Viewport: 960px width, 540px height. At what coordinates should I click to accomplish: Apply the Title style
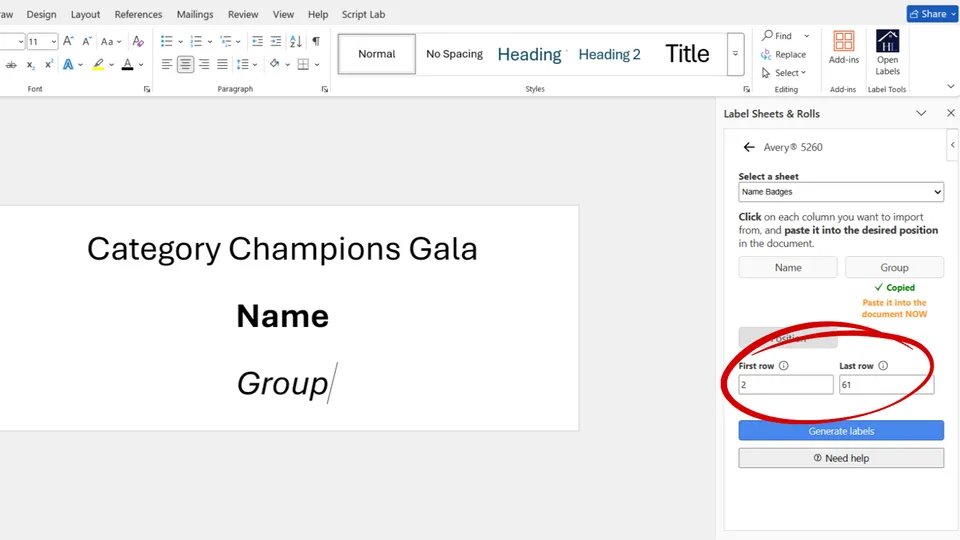[687, 54]
